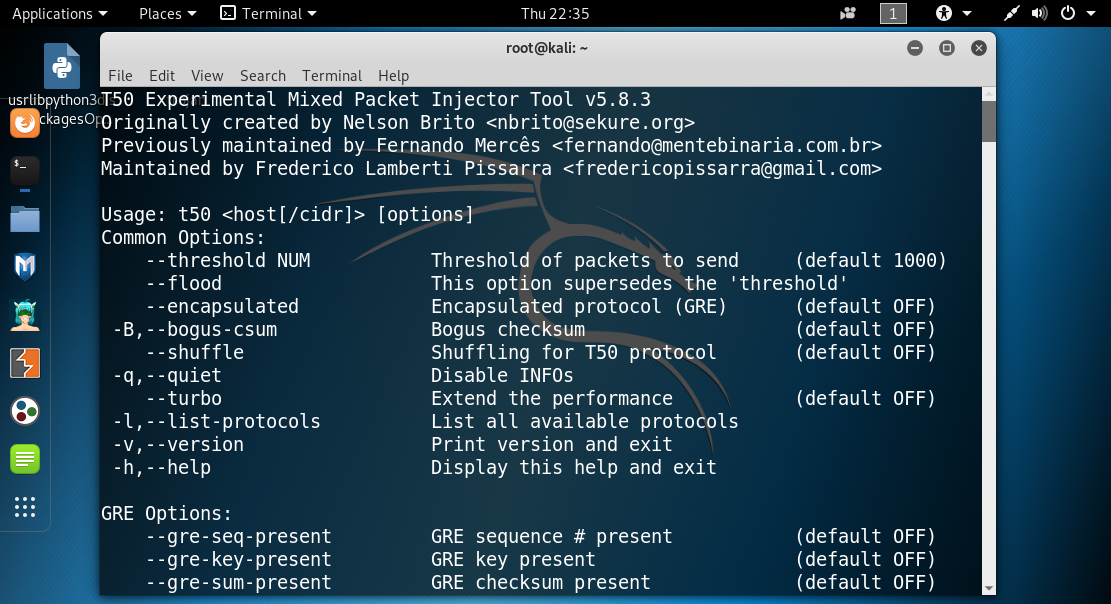Click the '--gre-seq-present' text
The image size is (1111, 604).
[x=239, y=537]
